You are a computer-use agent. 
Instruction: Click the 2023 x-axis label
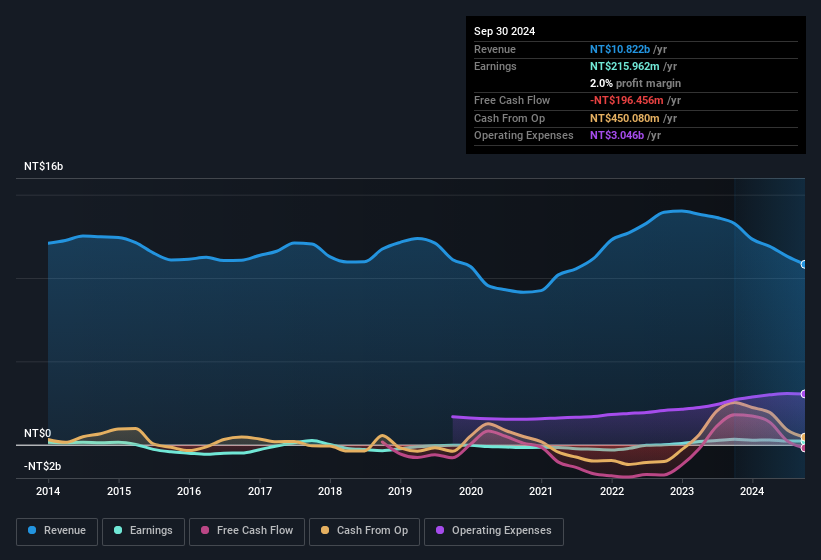coord(682,491)
